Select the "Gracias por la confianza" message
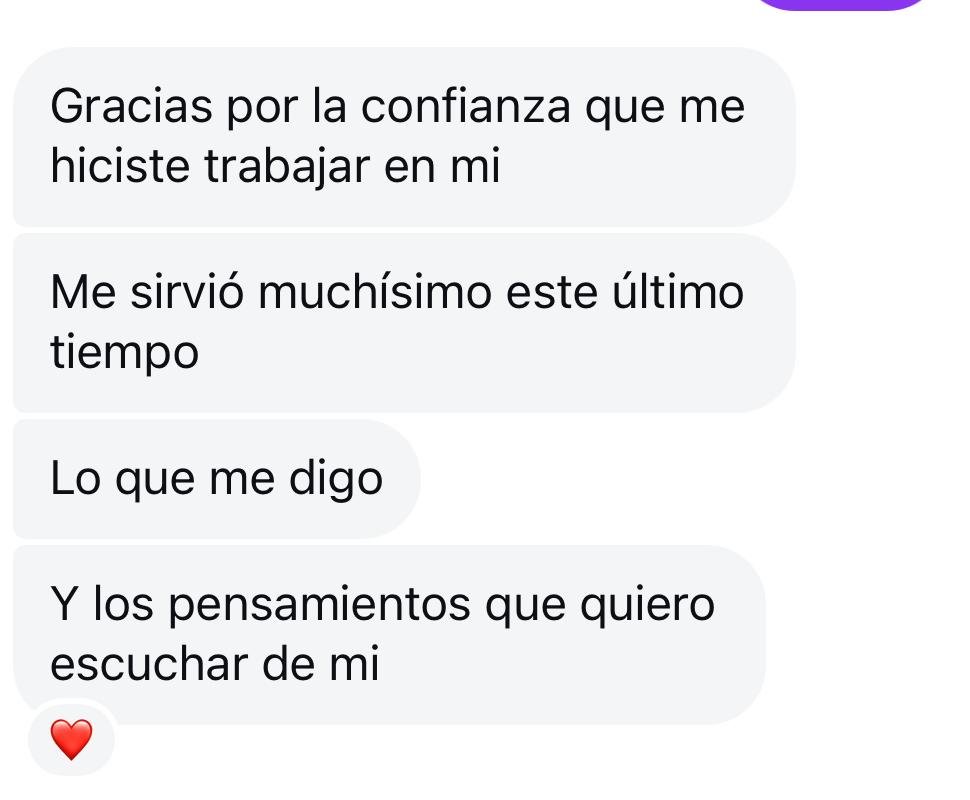This screenshot has width=970, height=800. [404, 137]
